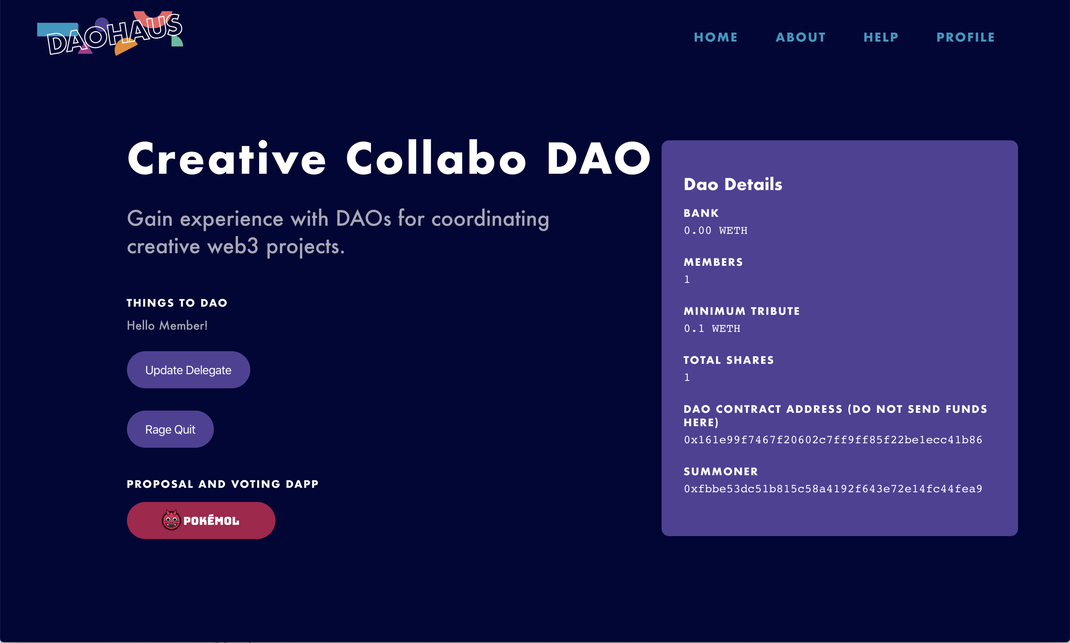Click the DAOhaus logo
Screen dimensions: 1070x643
pos(110,33)
